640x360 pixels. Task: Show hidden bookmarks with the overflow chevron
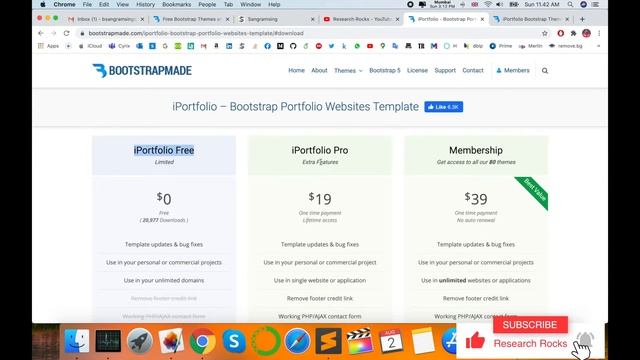coord(598,46)
